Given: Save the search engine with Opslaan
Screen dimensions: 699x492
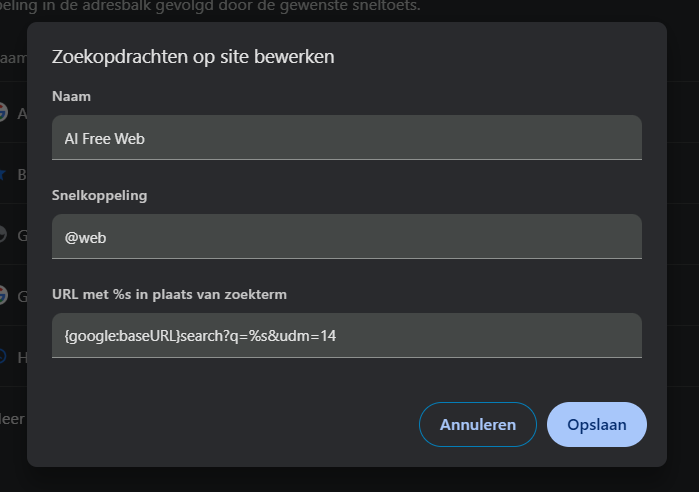Looking at the screenshot, I should coord(596,425).
